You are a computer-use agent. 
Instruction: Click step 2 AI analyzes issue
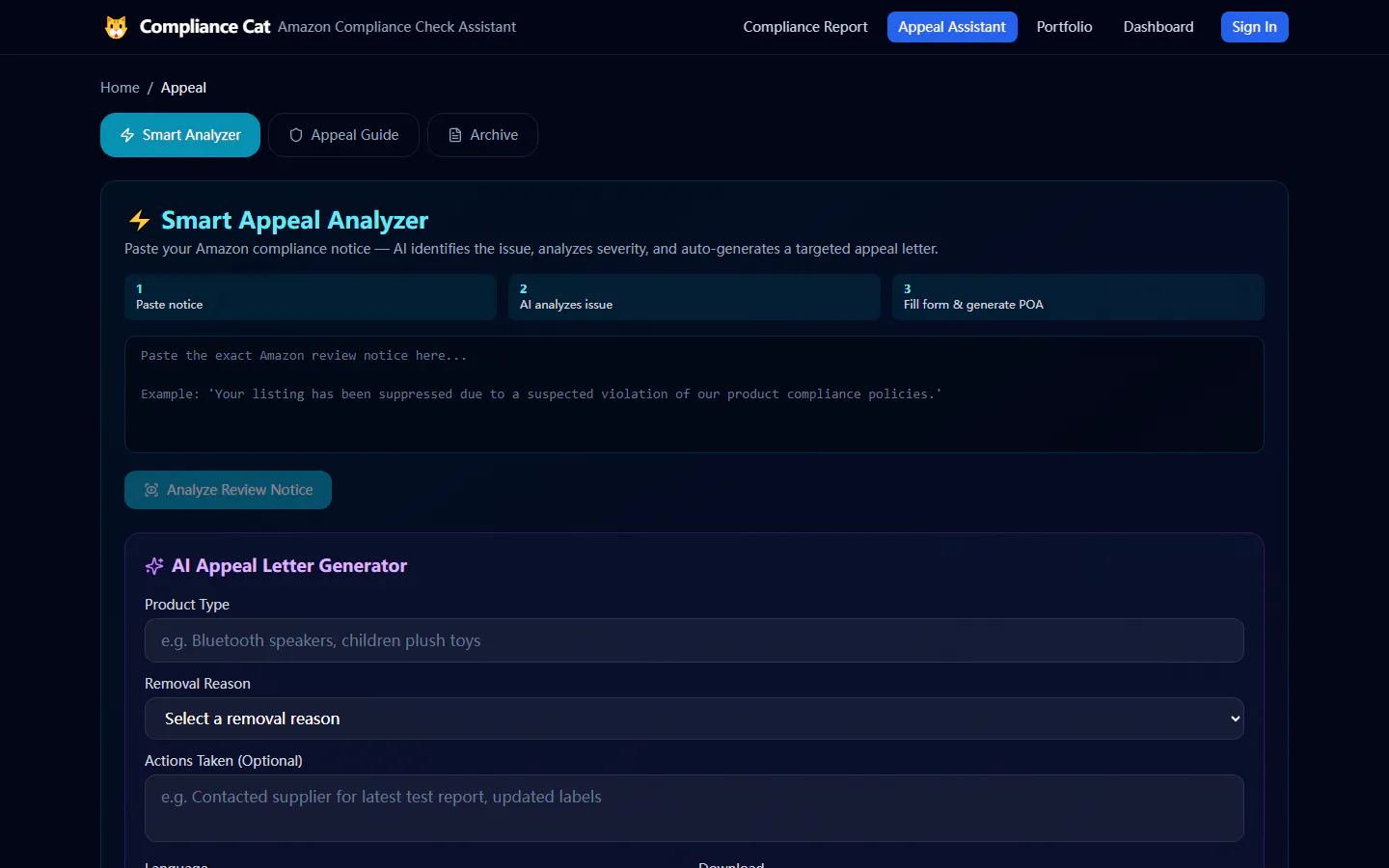(x=694, y=297)
